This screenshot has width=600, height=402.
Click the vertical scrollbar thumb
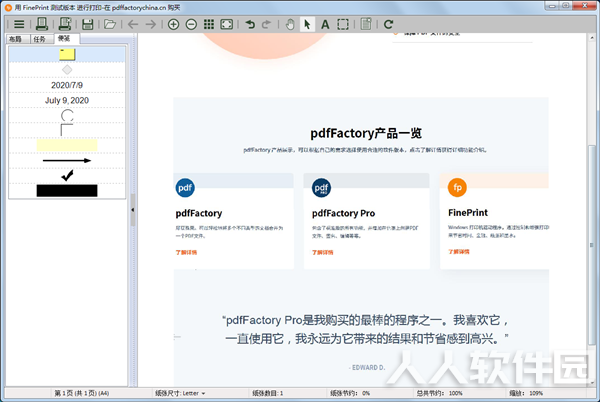tap(592, 245)
